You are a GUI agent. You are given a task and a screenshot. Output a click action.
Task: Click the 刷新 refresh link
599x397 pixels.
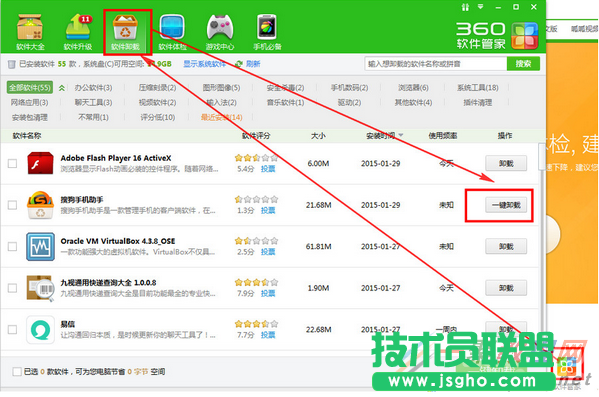(x=253, y=64)
